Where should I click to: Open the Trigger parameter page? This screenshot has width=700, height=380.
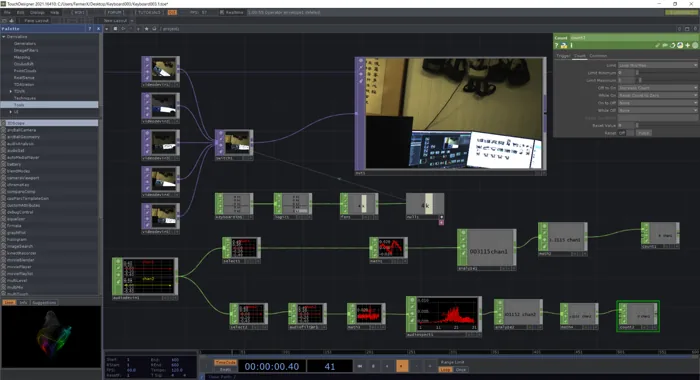(x=563, y=56)
